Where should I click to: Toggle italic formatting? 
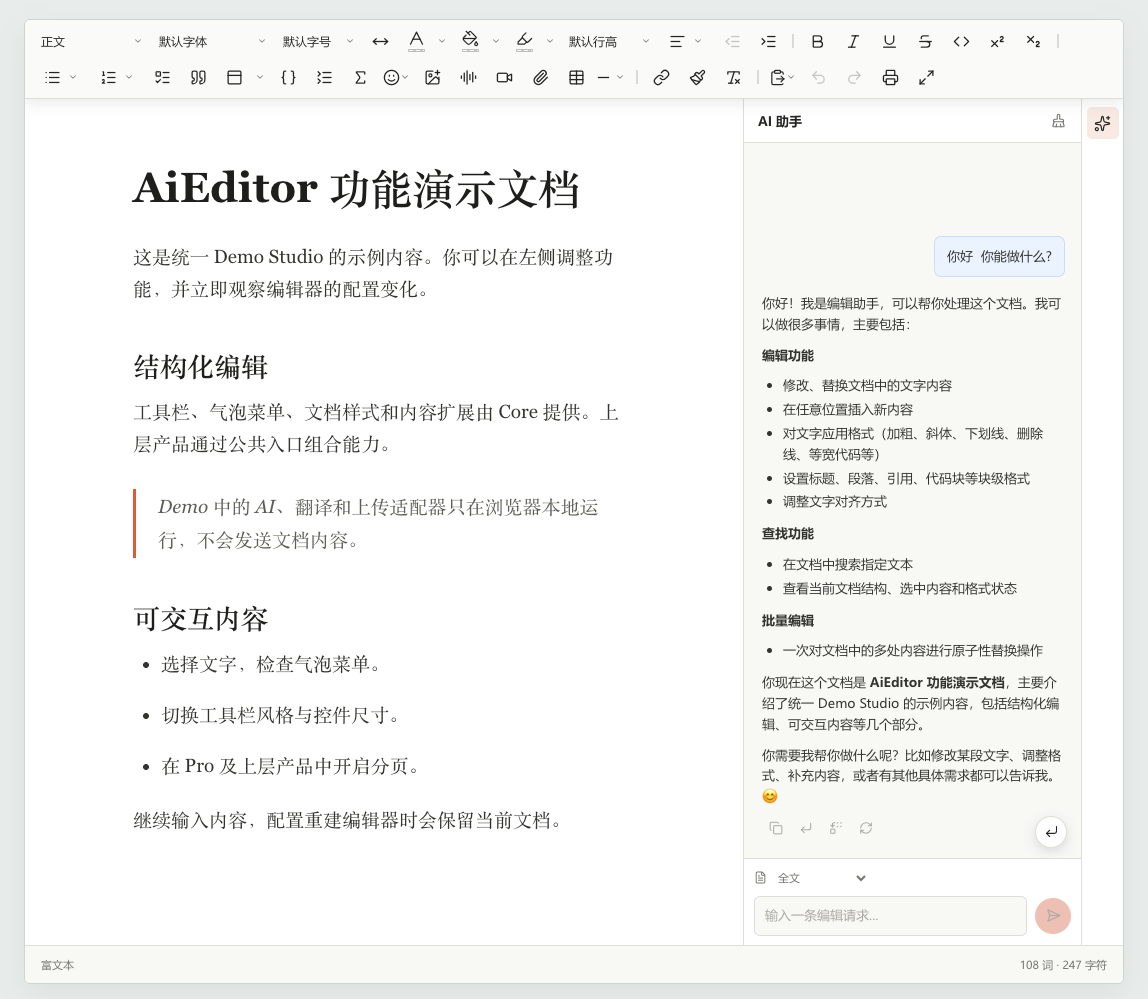(x=853, y=42)
